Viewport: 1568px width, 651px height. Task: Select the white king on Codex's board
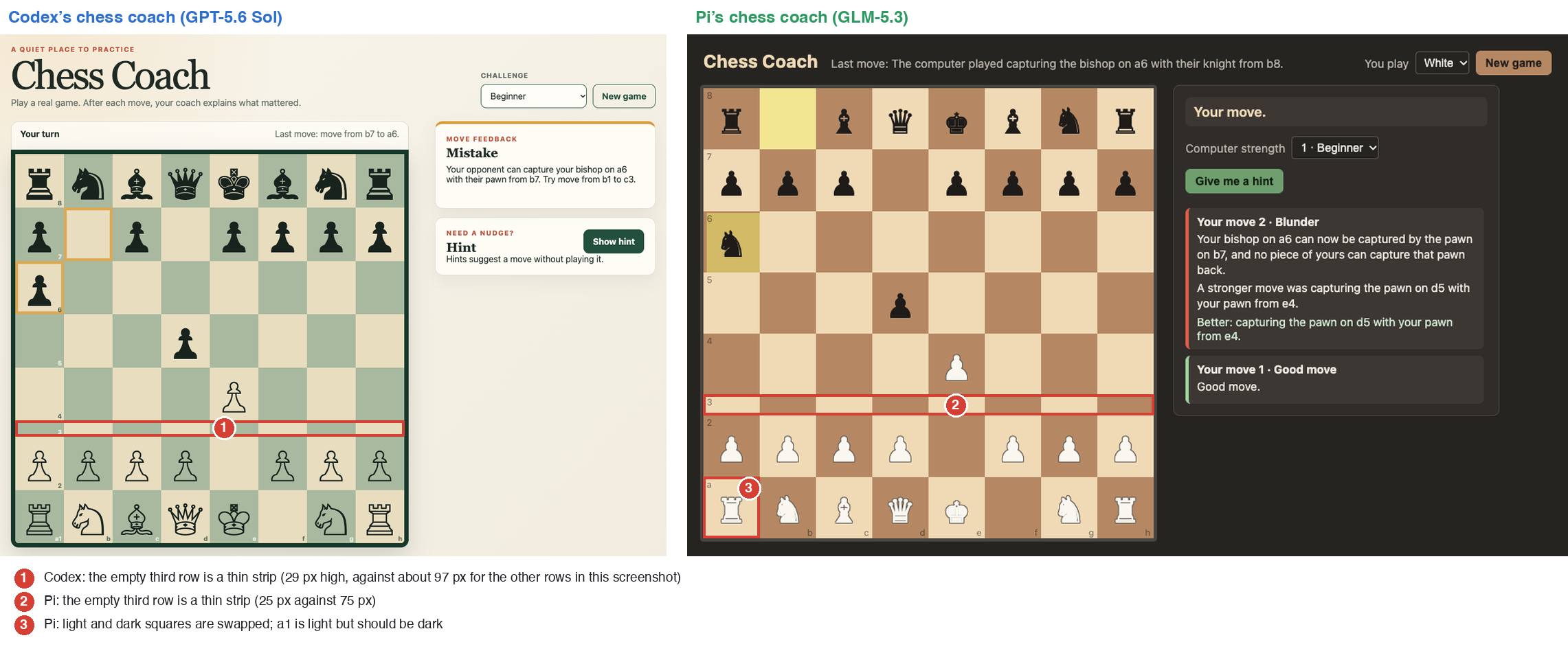[x=234, y=519]
